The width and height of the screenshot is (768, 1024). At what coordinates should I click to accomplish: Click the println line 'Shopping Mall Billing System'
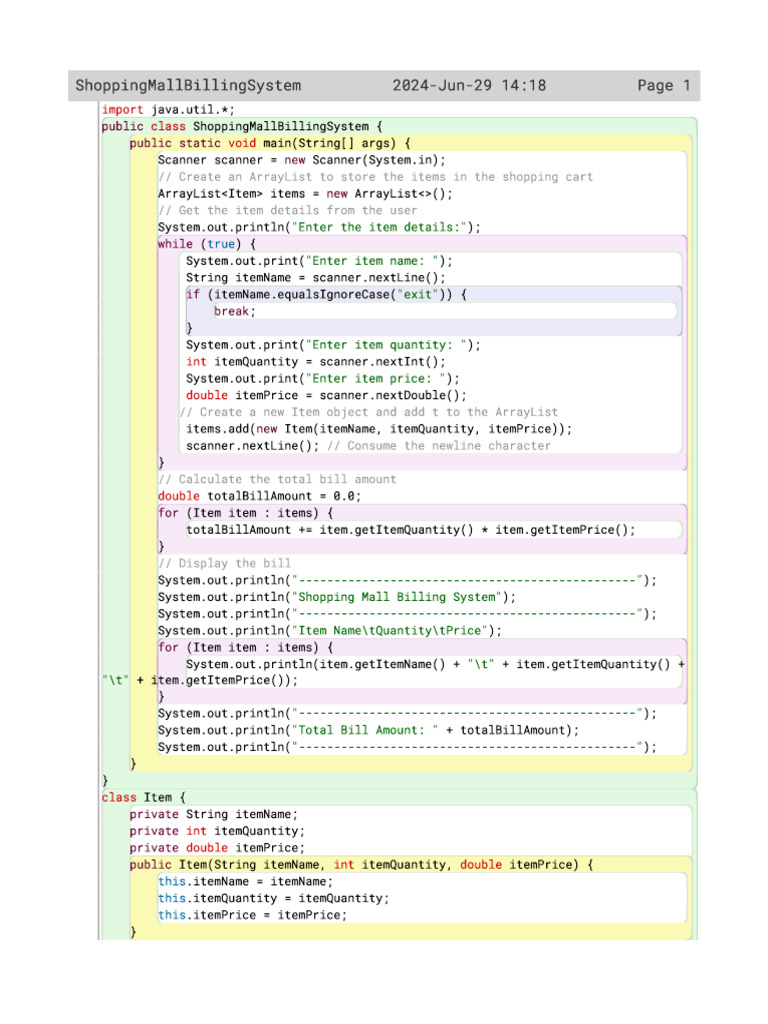[x=336, y=598]
